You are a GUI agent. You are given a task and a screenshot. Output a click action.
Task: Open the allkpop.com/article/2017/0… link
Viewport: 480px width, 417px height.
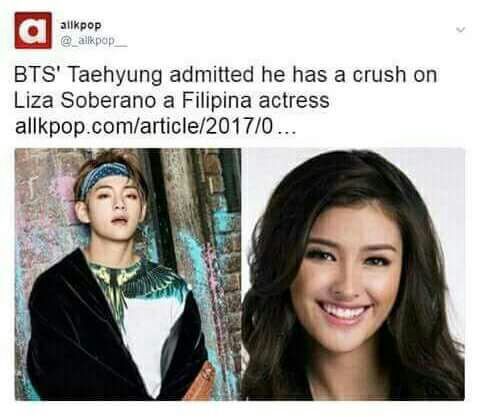click(x=144, y=126)
